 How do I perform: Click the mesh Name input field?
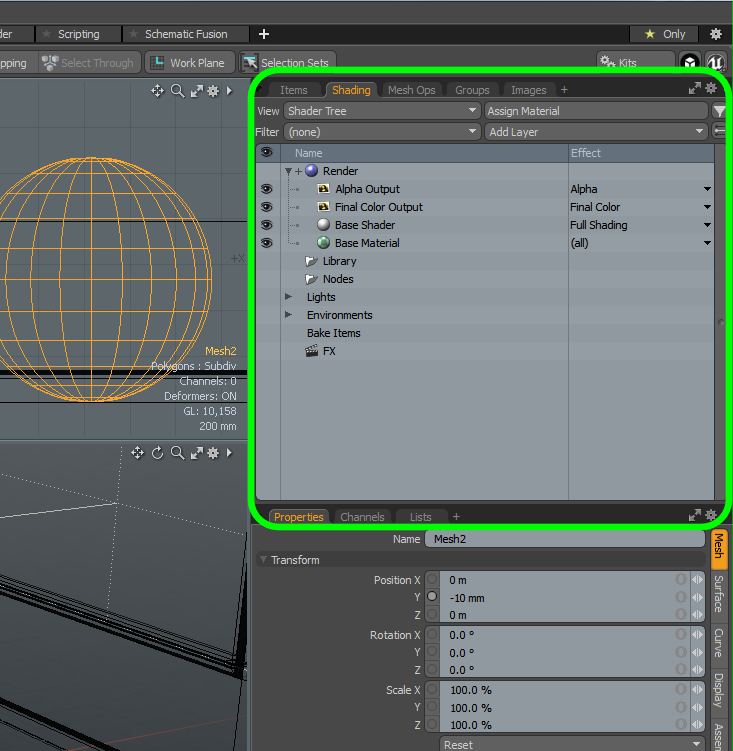[564, 539]
